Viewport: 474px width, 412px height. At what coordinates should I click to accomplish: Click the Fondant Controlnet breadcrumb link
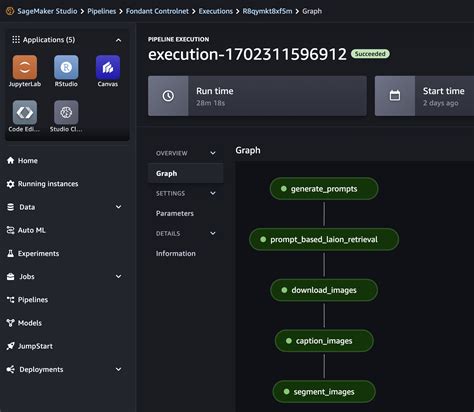[x=157, y=11]
